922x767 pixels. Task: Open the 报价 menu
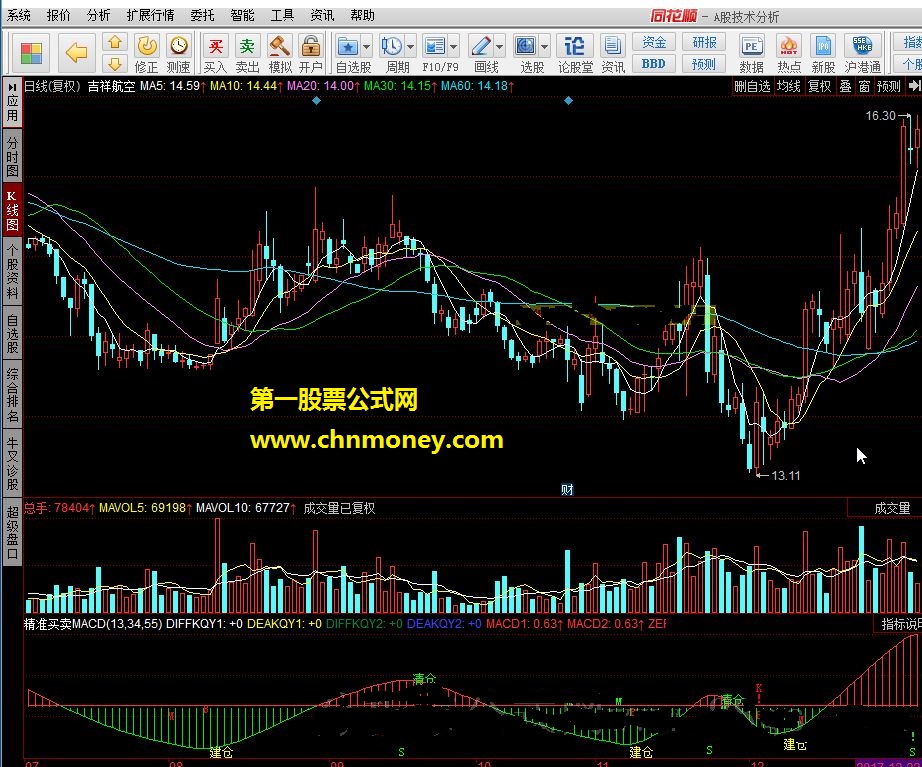click(x=58, y=15)
